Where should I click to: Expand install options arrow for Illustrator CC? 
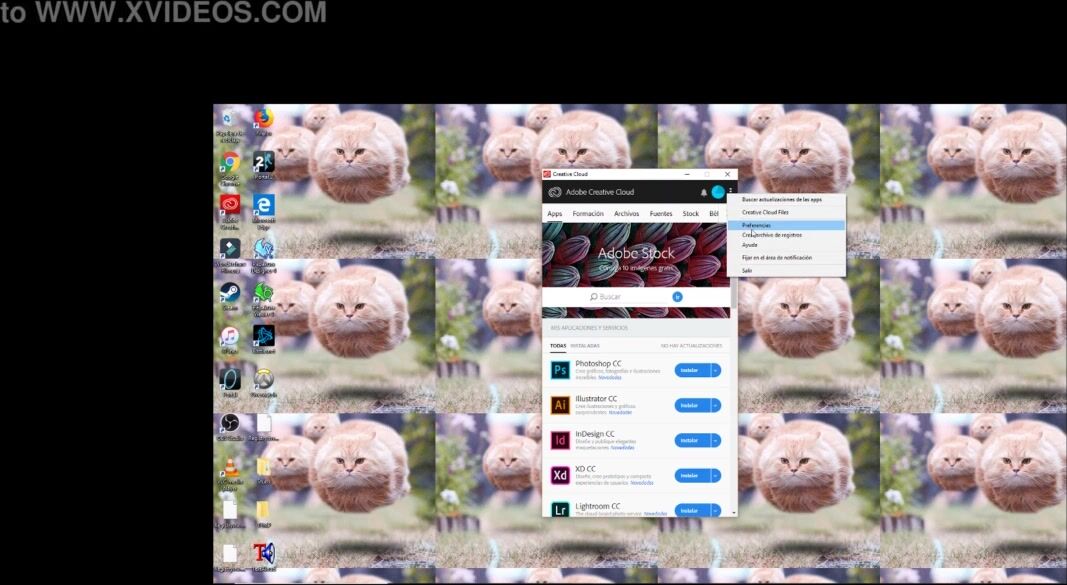(x=716, y=405)
